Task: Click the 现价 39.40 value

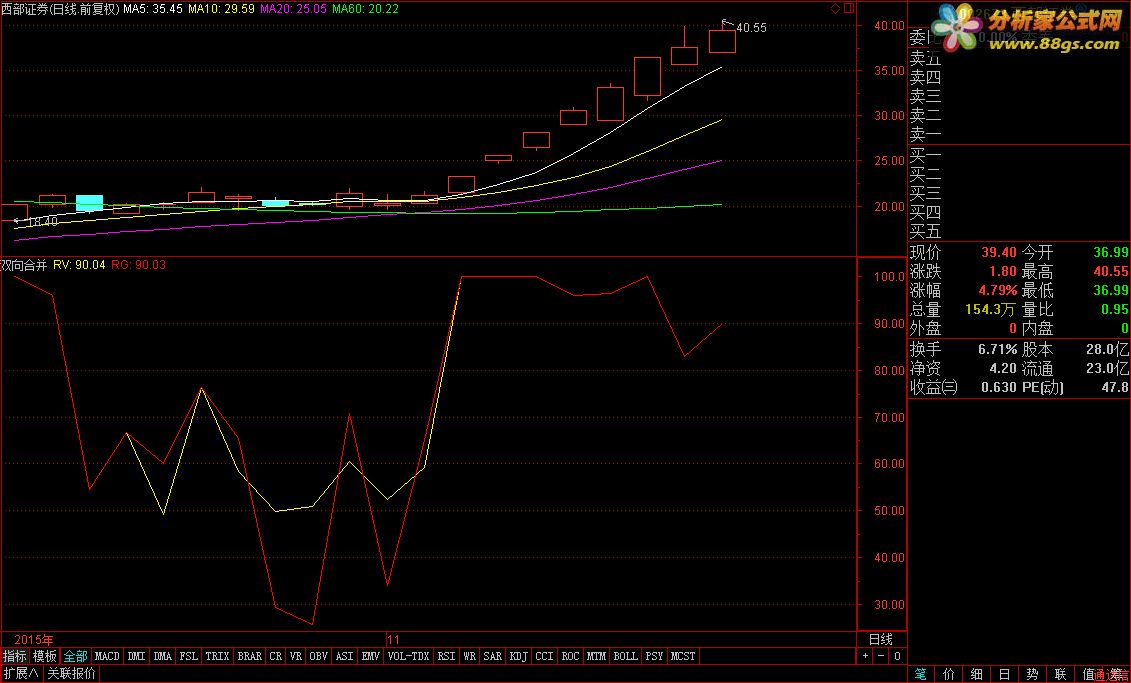Action: [998, 252]
